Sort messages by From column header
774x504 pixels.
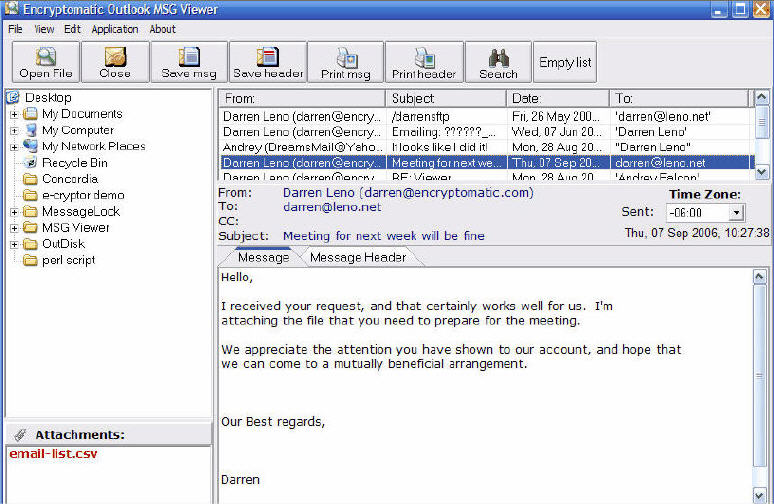point(302,98)
